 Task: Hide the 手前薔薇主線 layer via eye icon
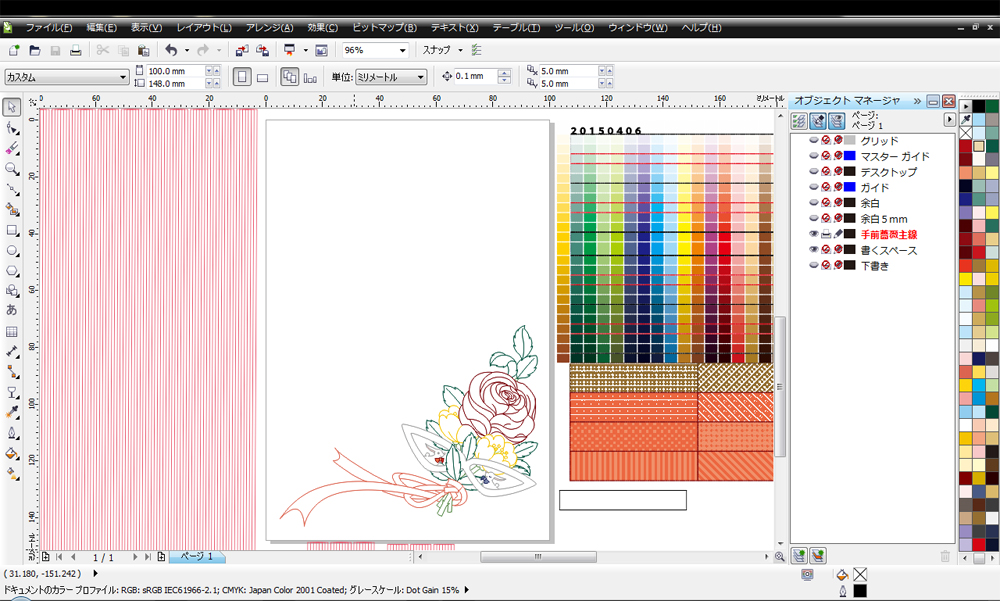pyautogui.click(x=813, y=234)
